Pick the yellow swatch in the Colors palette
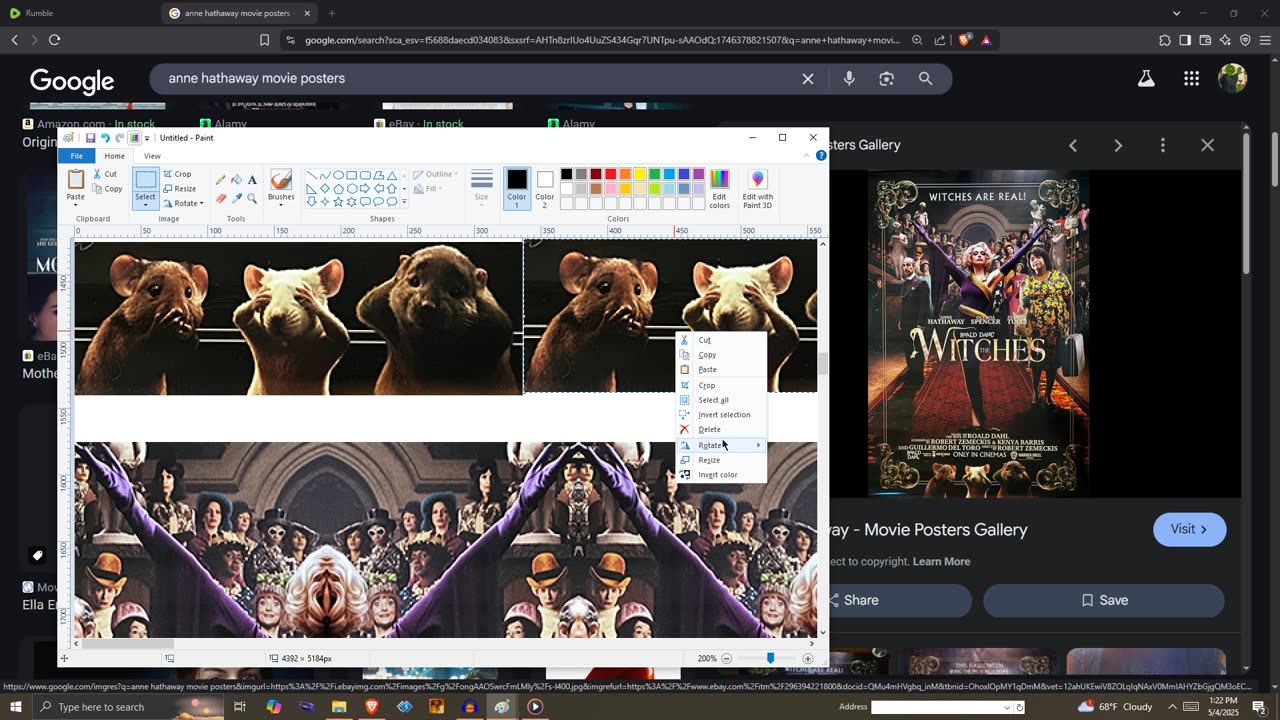The image size is (1280, 720). click(x=640, y=174)
